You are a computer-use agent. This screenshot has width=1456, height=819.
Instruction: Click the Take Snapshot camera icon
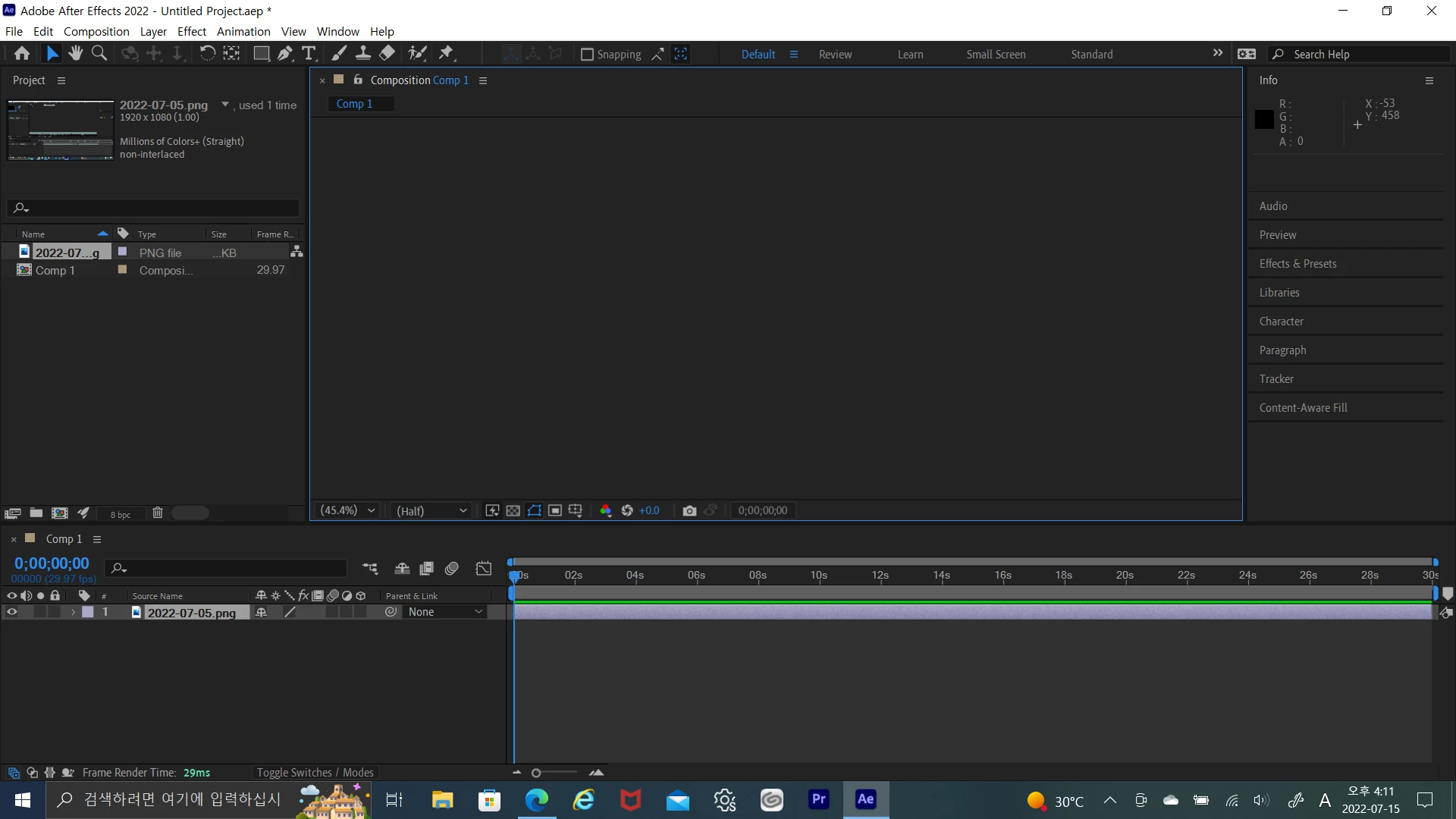(x=689, y=511)
